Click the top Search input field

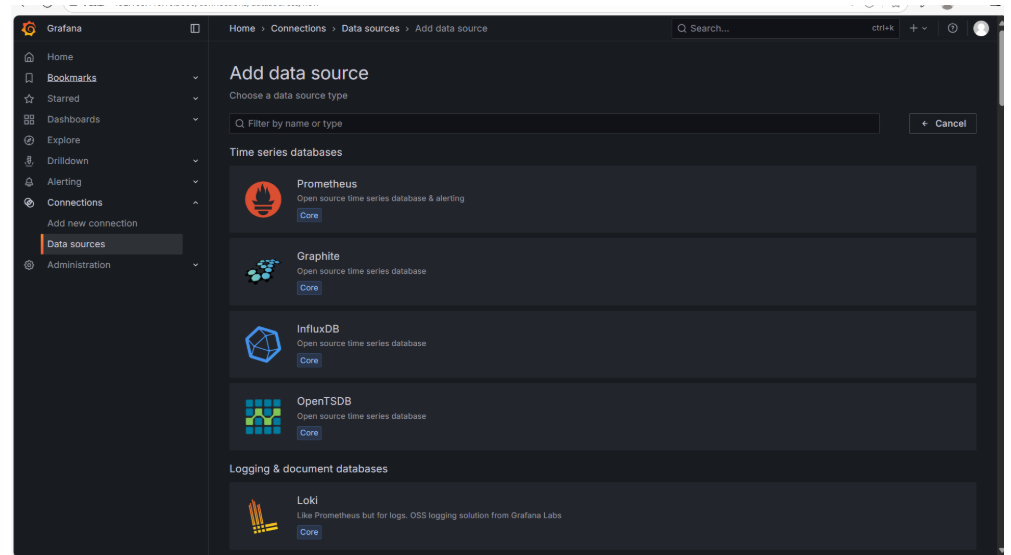coord(785,28)
